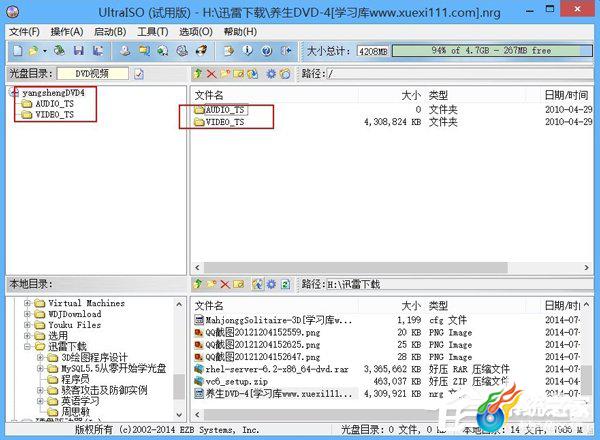
Task: Expand the MySQL5.5从零开始学光盘 folder node
Action: (x=40, y=368)
